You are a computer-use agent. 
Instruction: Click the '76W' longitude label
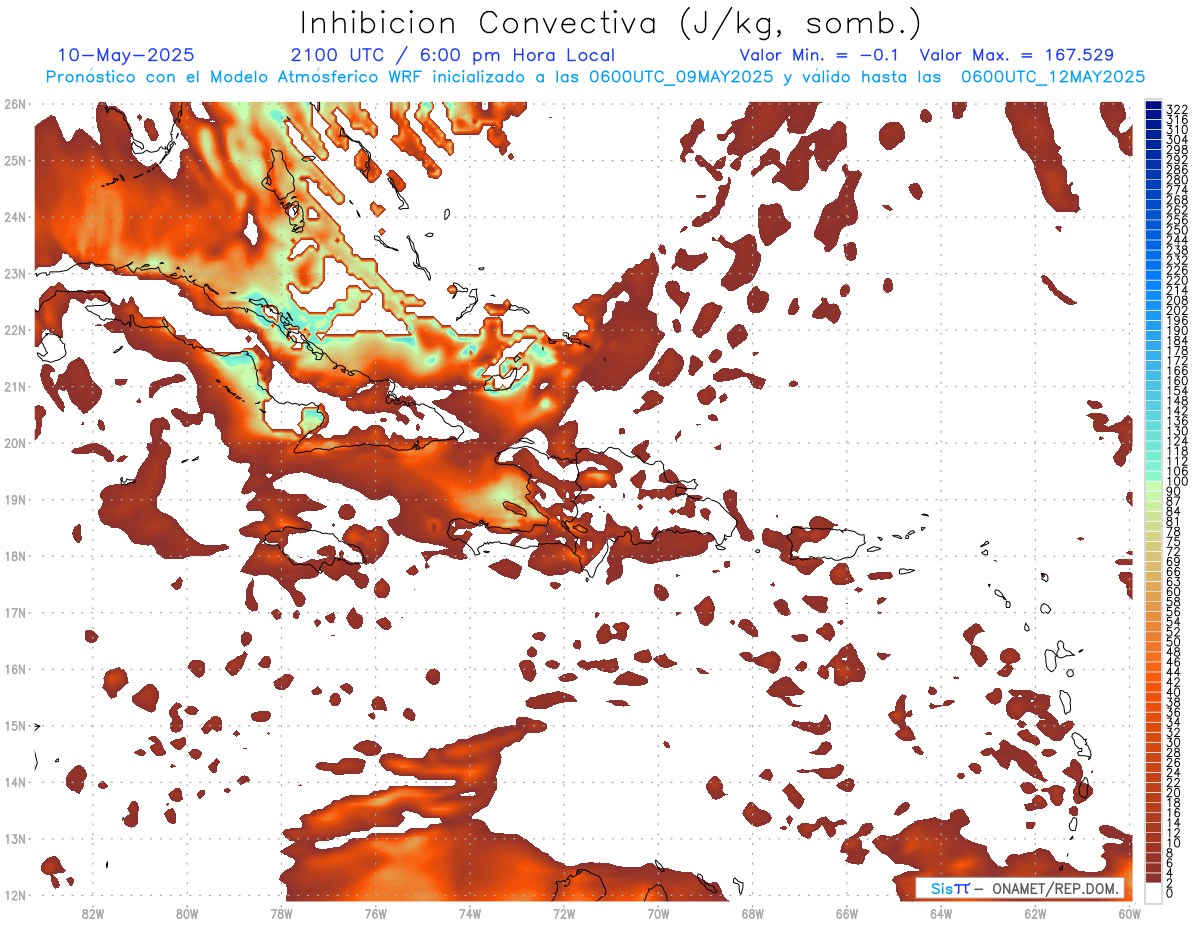point(376,913)
